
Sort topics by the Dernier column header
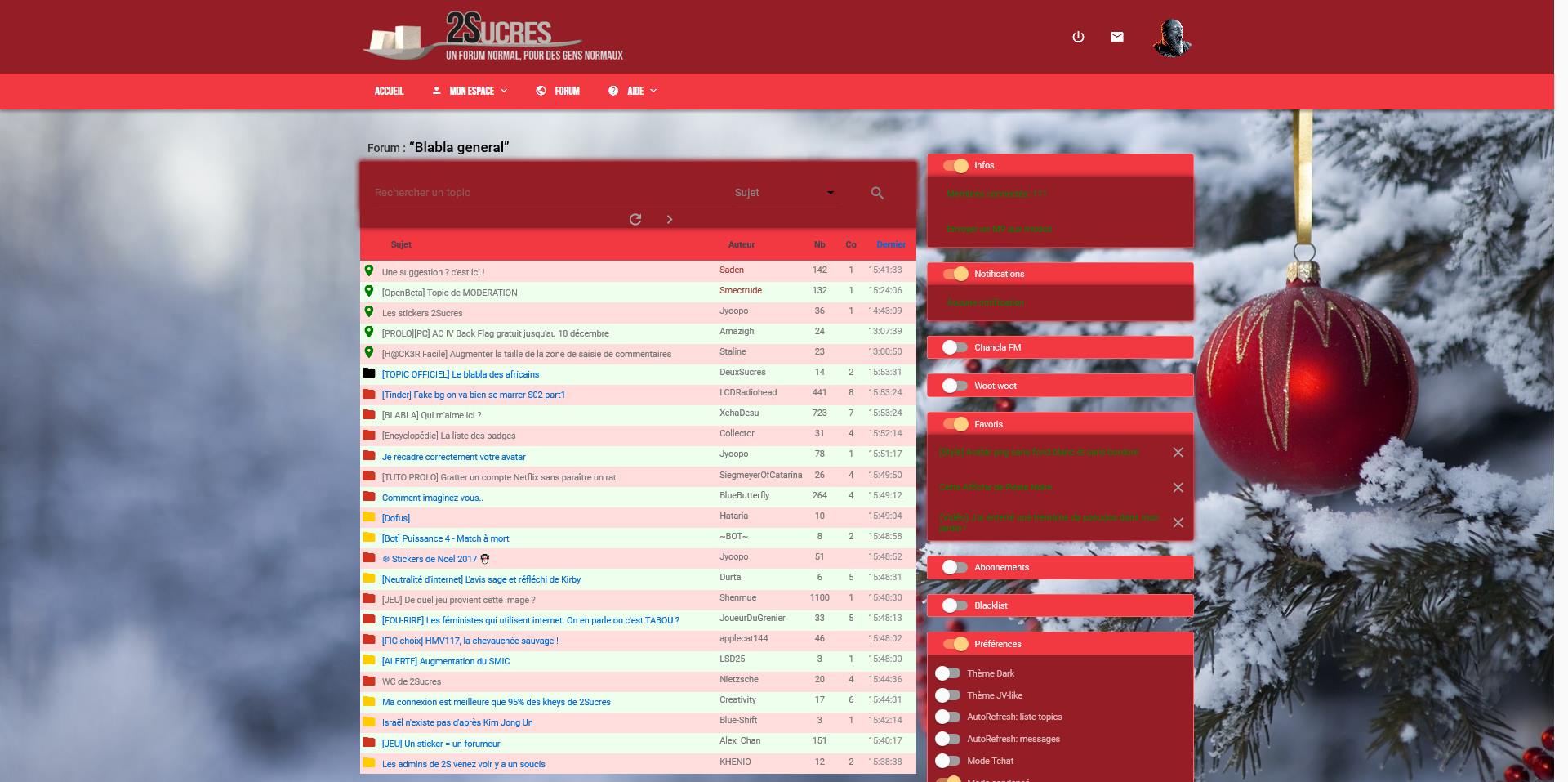point(891,244)
